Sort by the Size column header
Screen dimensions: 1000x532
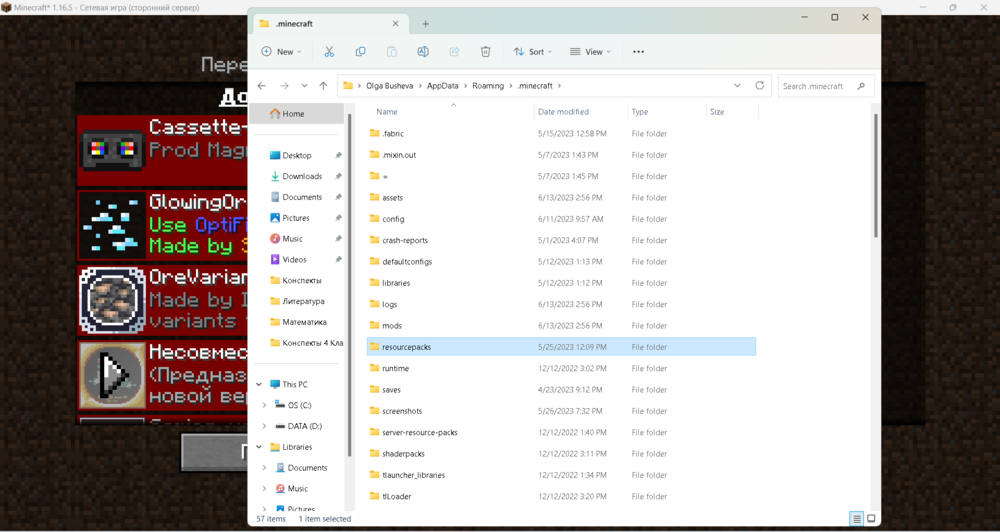(x=717, y=112)
